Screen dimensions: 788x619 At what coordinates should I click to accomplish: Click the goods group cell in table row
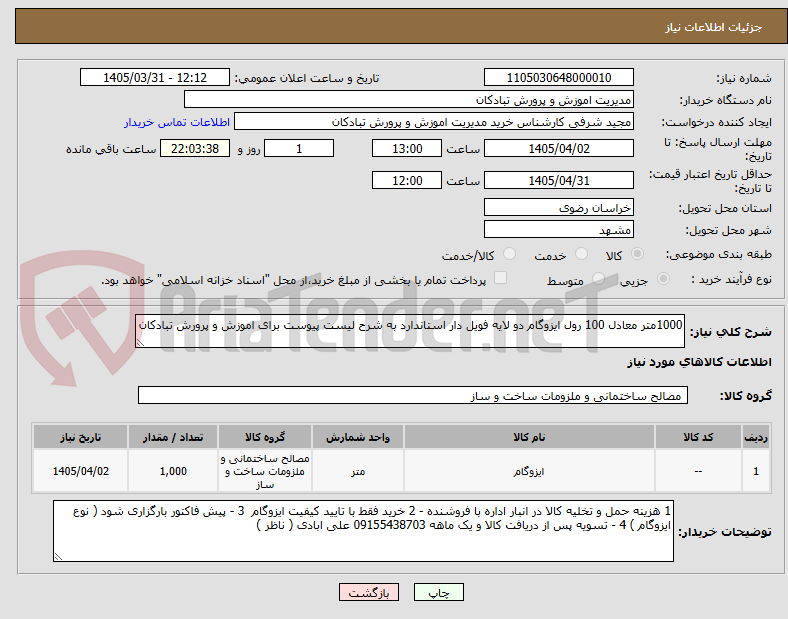tap(265, 471)
